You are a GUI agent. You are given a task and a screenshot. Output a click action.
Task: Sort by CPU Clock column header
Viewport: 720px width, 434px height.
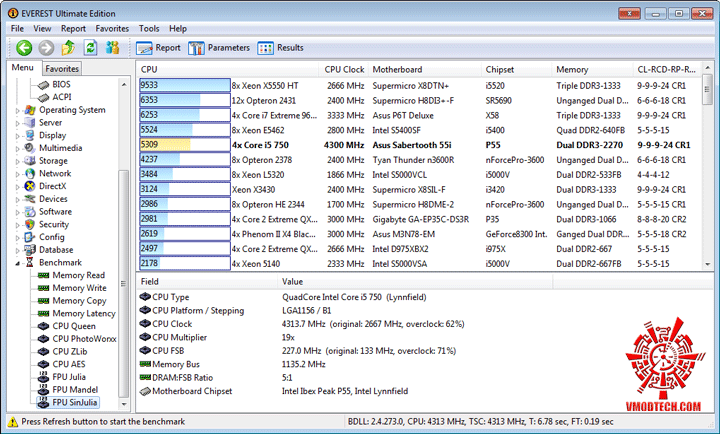tap(343, 70)
